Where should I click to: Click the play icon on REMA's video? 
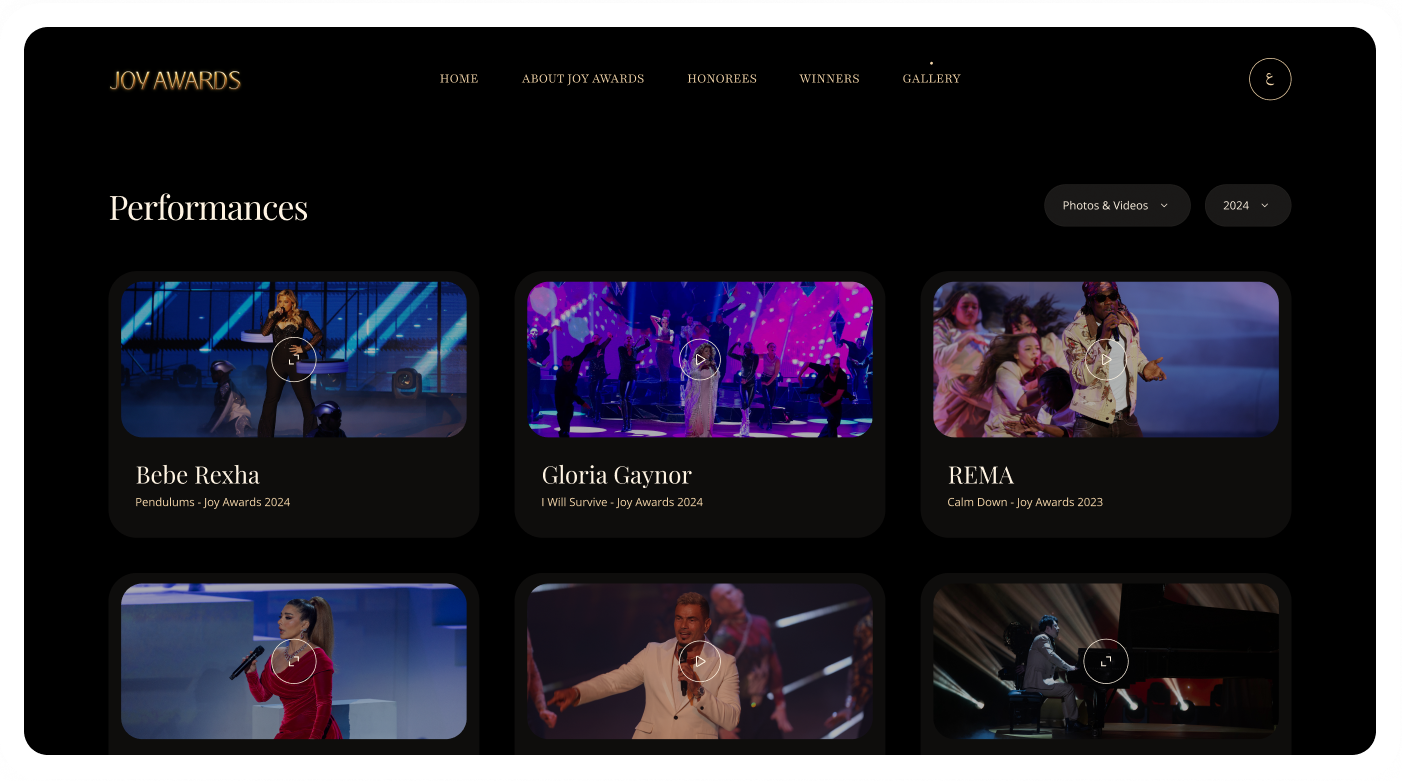[1106, 359]
